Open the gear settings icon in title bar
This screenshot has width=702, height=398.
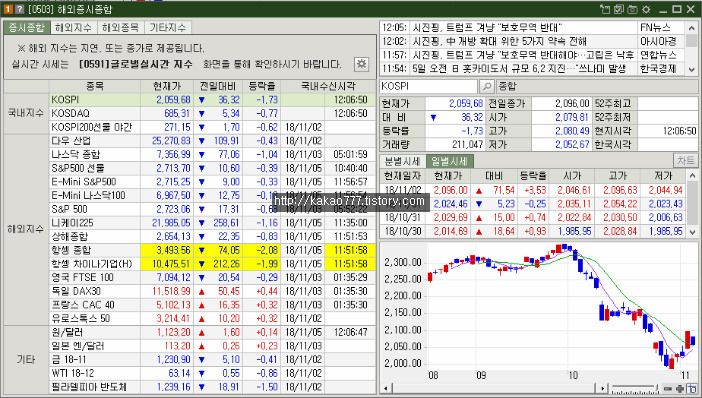(646, 9)
